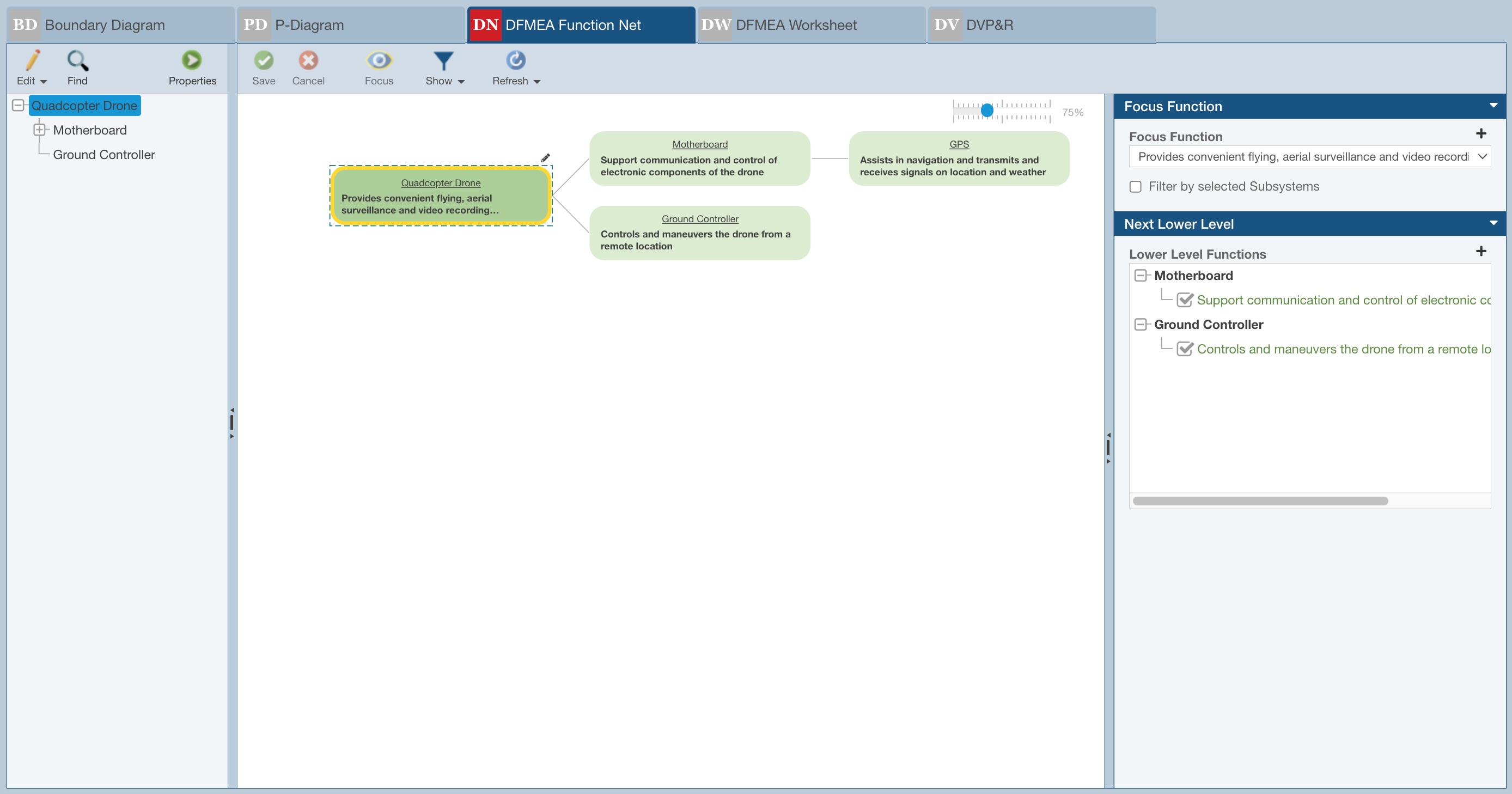Open the Properties panel icon

(x=191, y=60)
